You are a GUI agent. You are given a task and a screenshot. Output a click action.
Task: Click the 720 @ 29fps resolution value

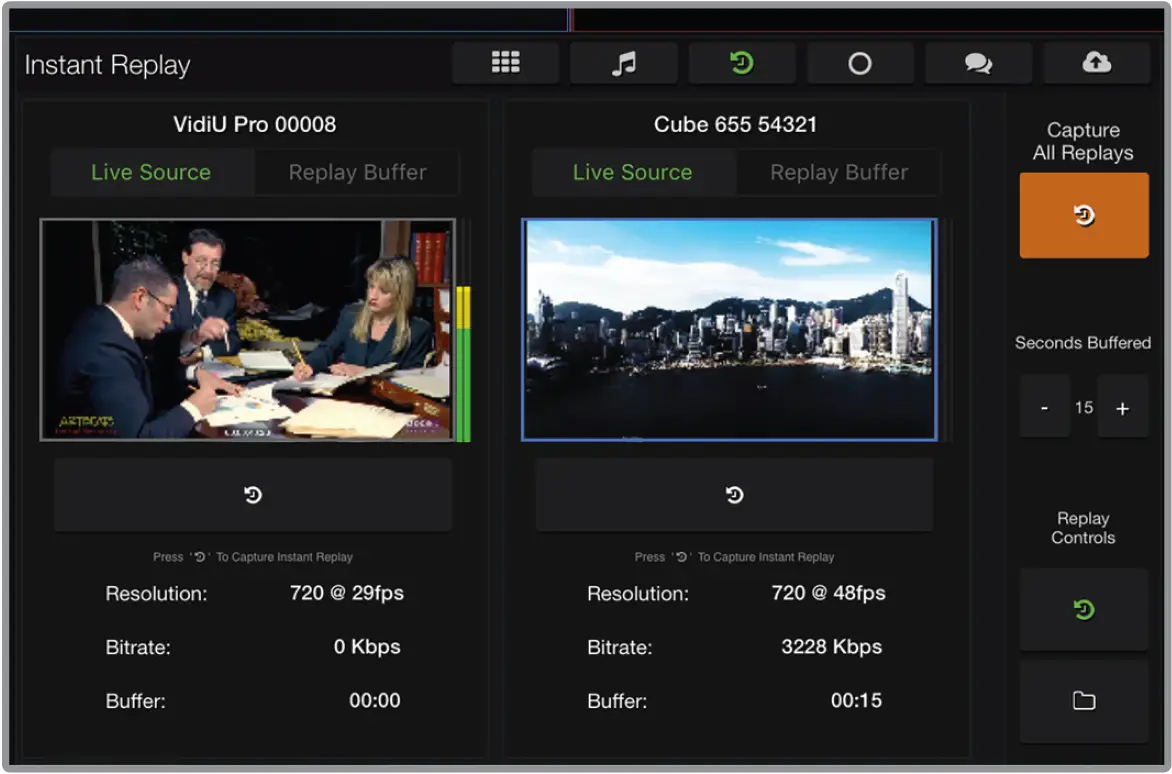tap(347, 593)
